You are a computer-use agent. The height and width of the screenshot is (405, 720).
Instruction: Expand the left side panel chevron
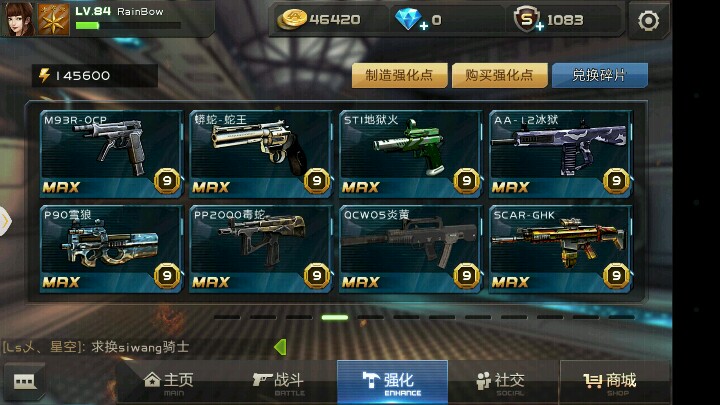point(5,221)
